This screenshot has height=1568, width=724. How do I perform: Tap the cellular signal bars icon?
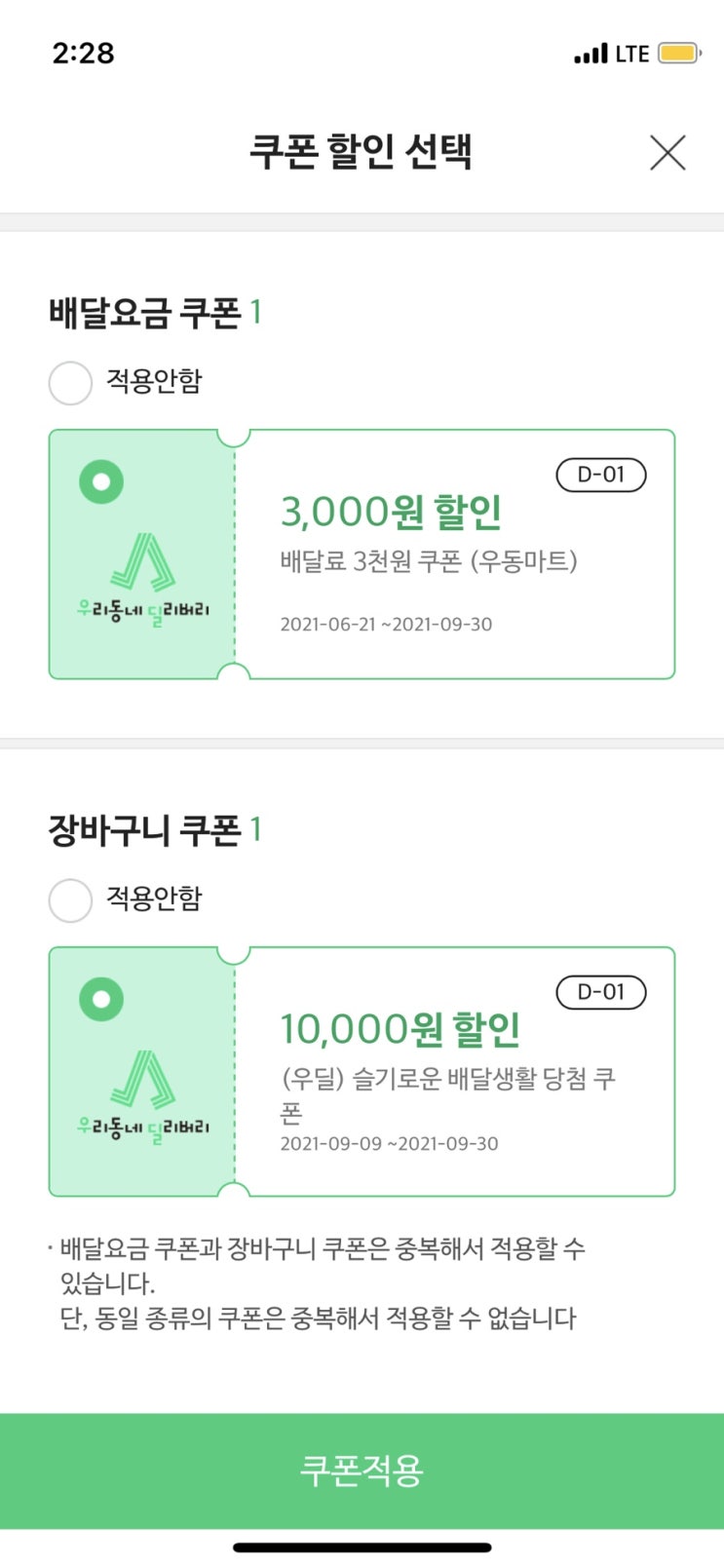click(x=591, y=55)
